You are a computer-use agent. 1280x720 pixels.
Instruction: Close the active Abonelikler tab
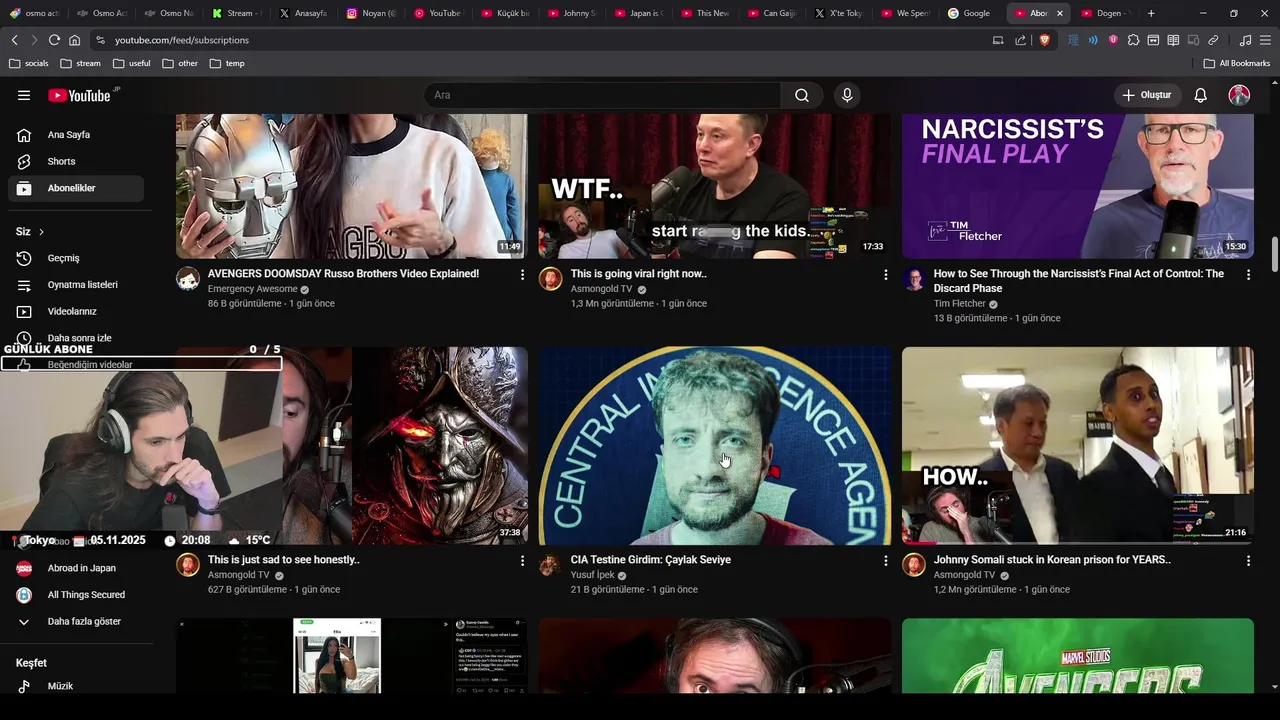point(1060,13)
